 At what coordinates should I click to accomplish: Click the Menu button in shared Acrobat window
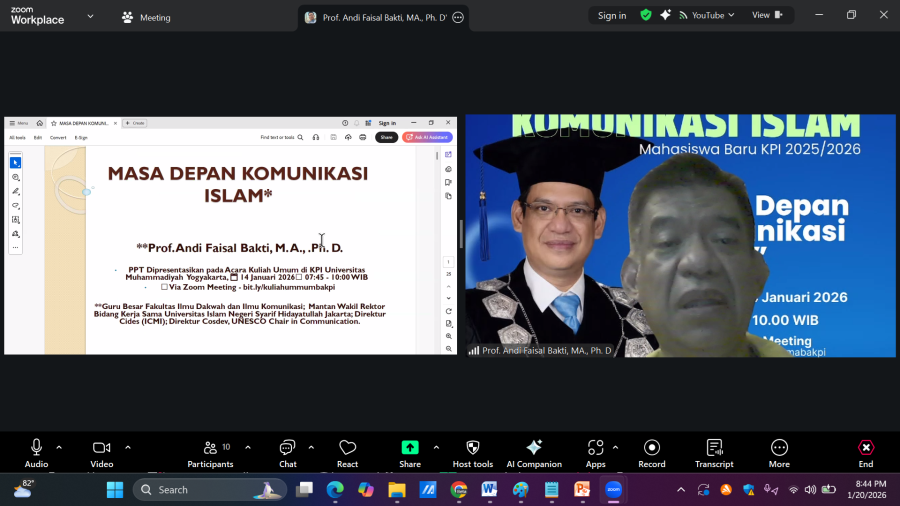tap(19, 123)
